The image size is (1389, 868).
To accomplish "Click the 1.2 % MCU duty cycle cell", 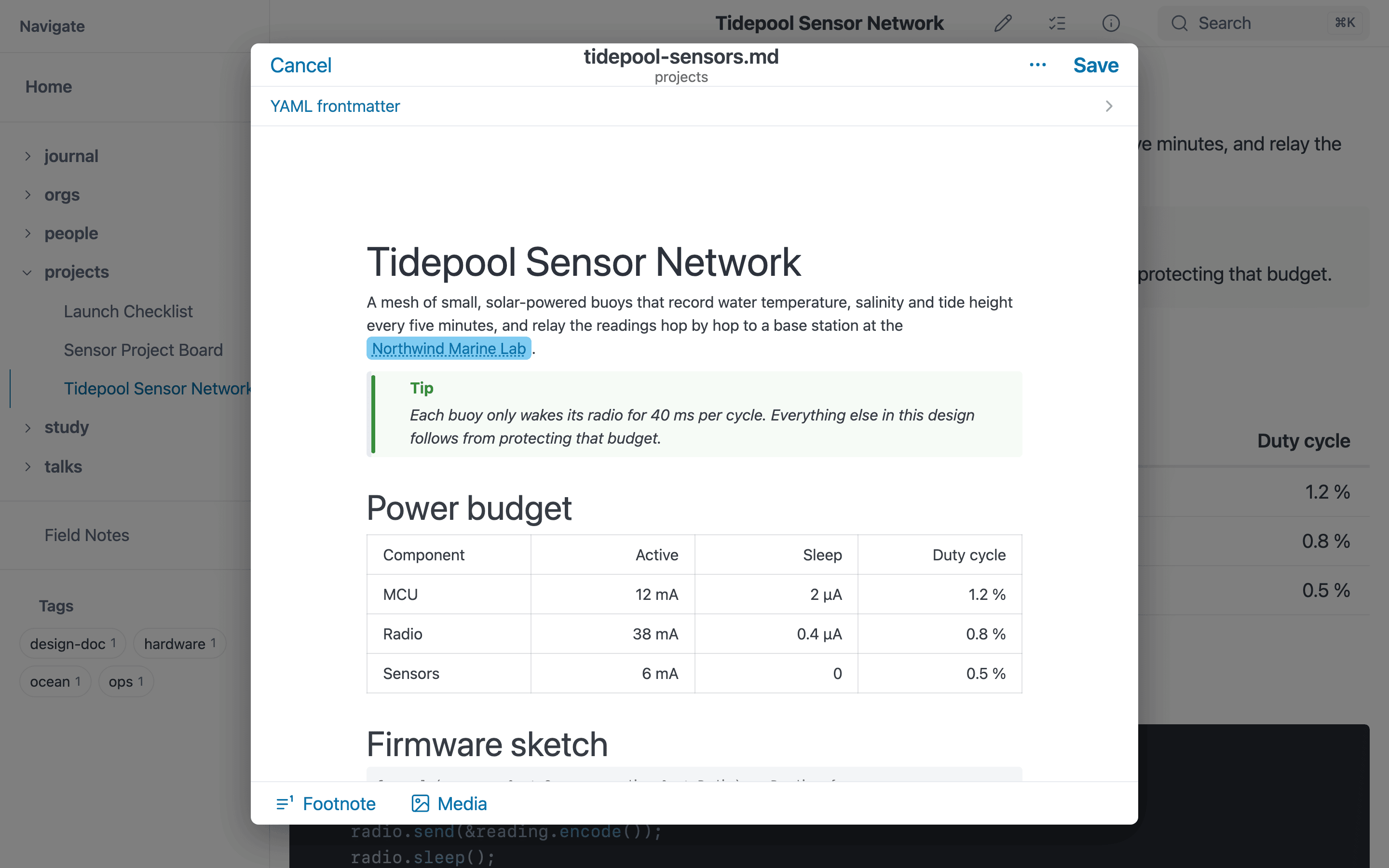I will pos(940,594).
